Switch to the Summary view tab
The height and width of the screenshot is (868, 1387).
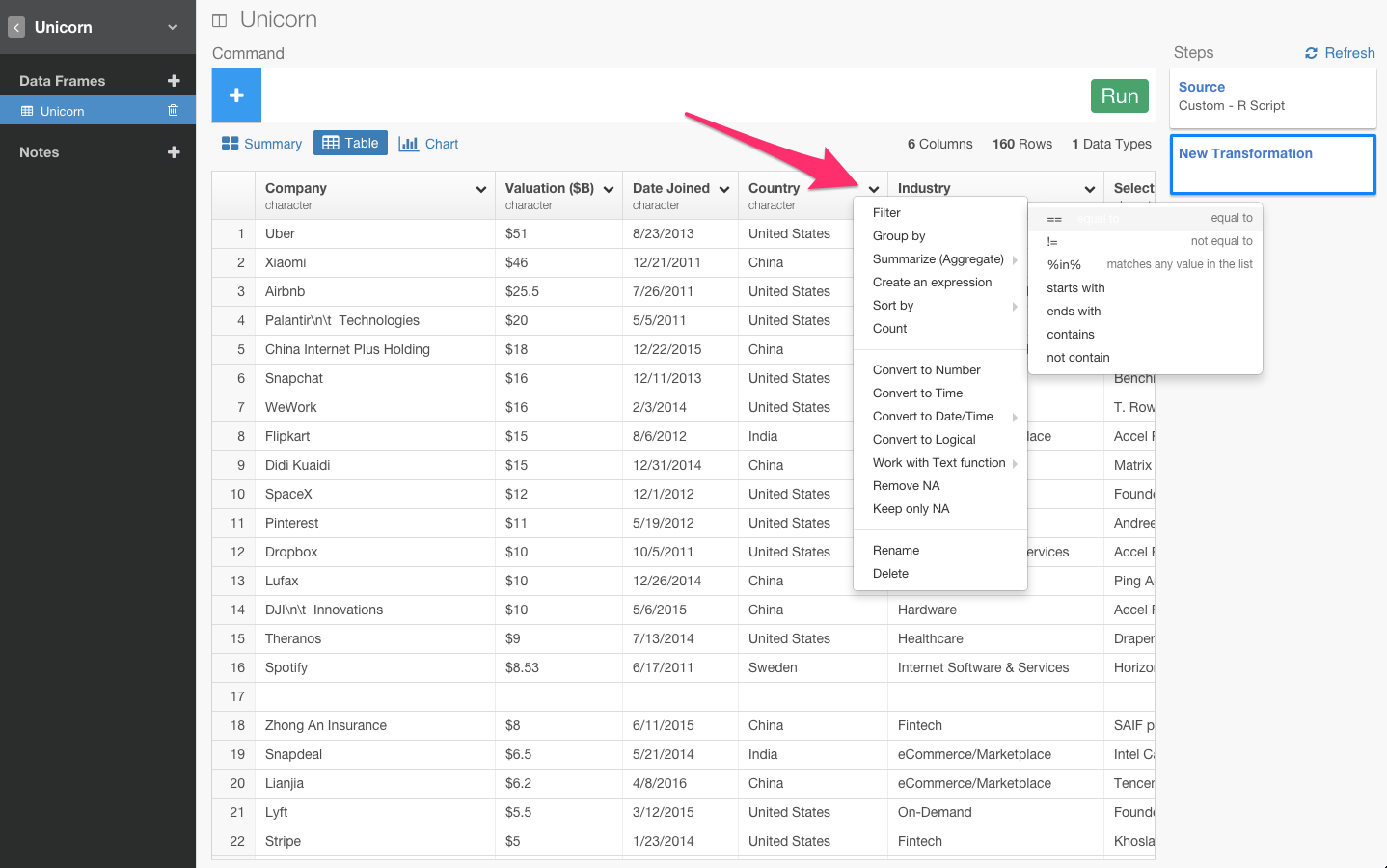tap(261, 144)
